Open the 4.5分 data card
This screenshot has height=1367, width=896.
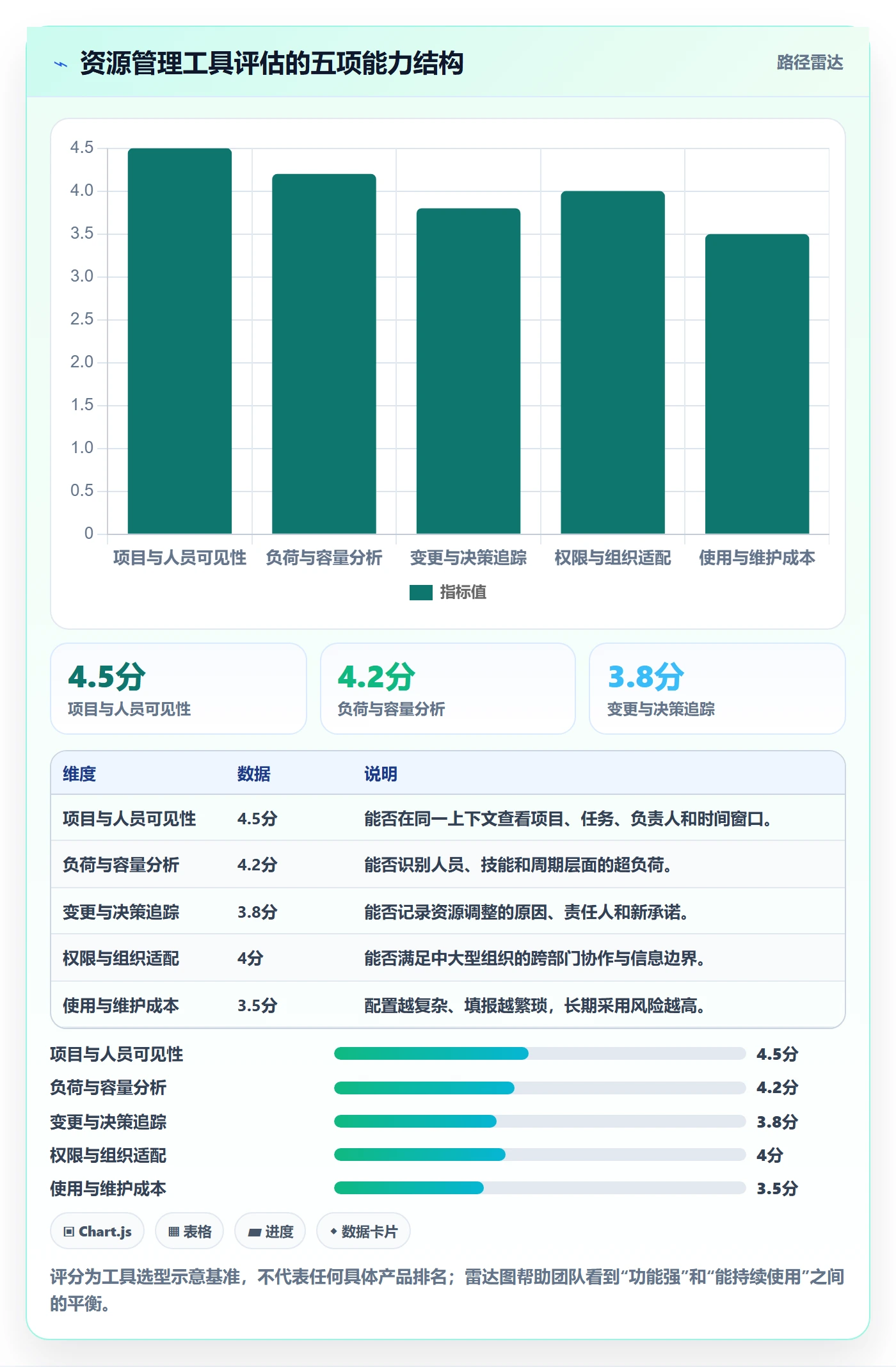179,689
